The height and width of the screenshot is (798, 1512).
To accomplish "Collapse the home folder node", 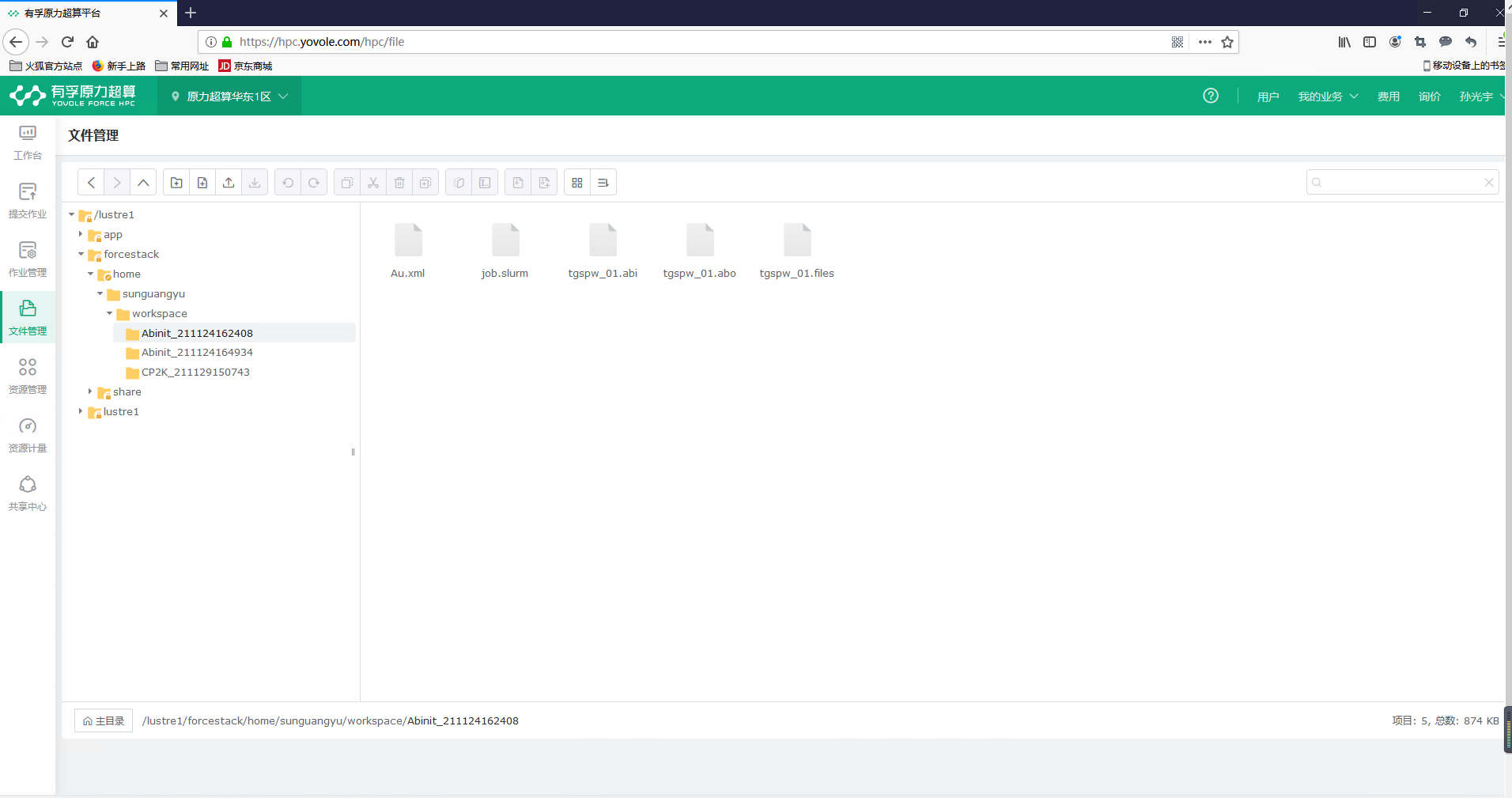I will coord(90,274).
